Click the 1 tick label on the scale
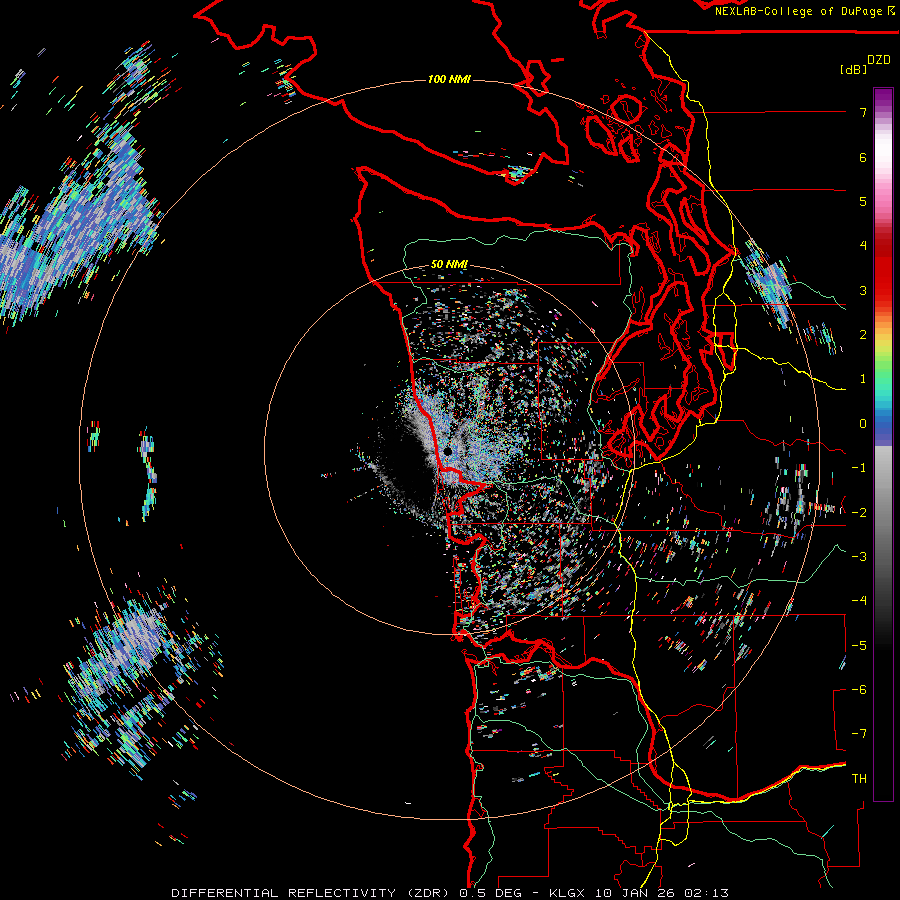The image size is (900, 900). click(863, 379)
